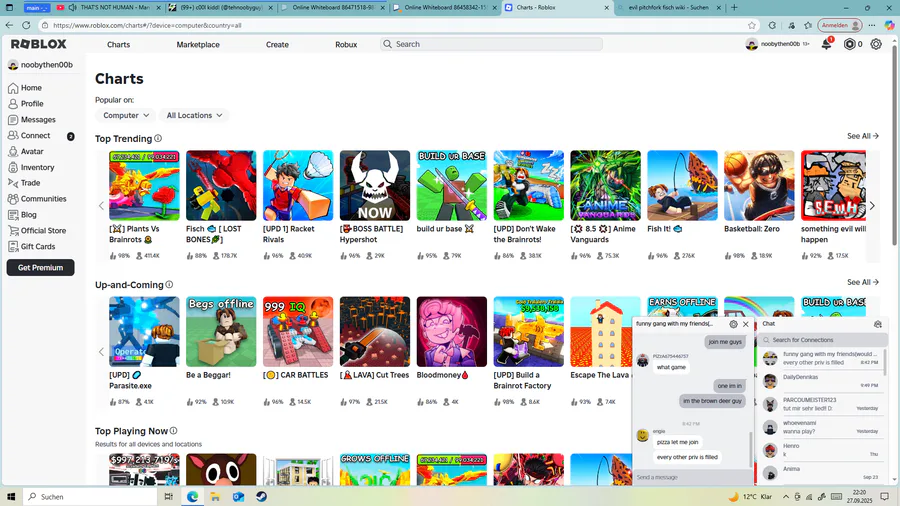This screenshot has height=506, width=900.
Task: Go back in browser history
Action: point(9,25)
